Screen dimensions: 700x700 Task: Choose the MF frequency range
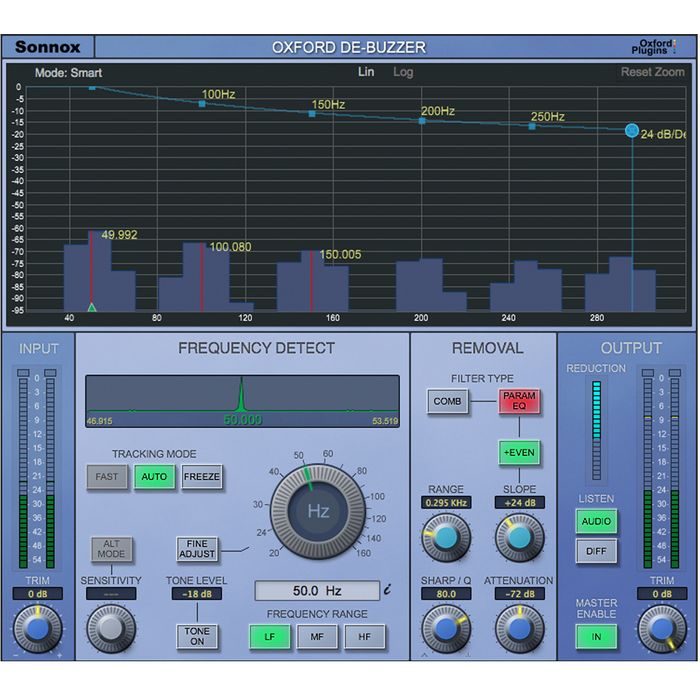pos(317,636)
